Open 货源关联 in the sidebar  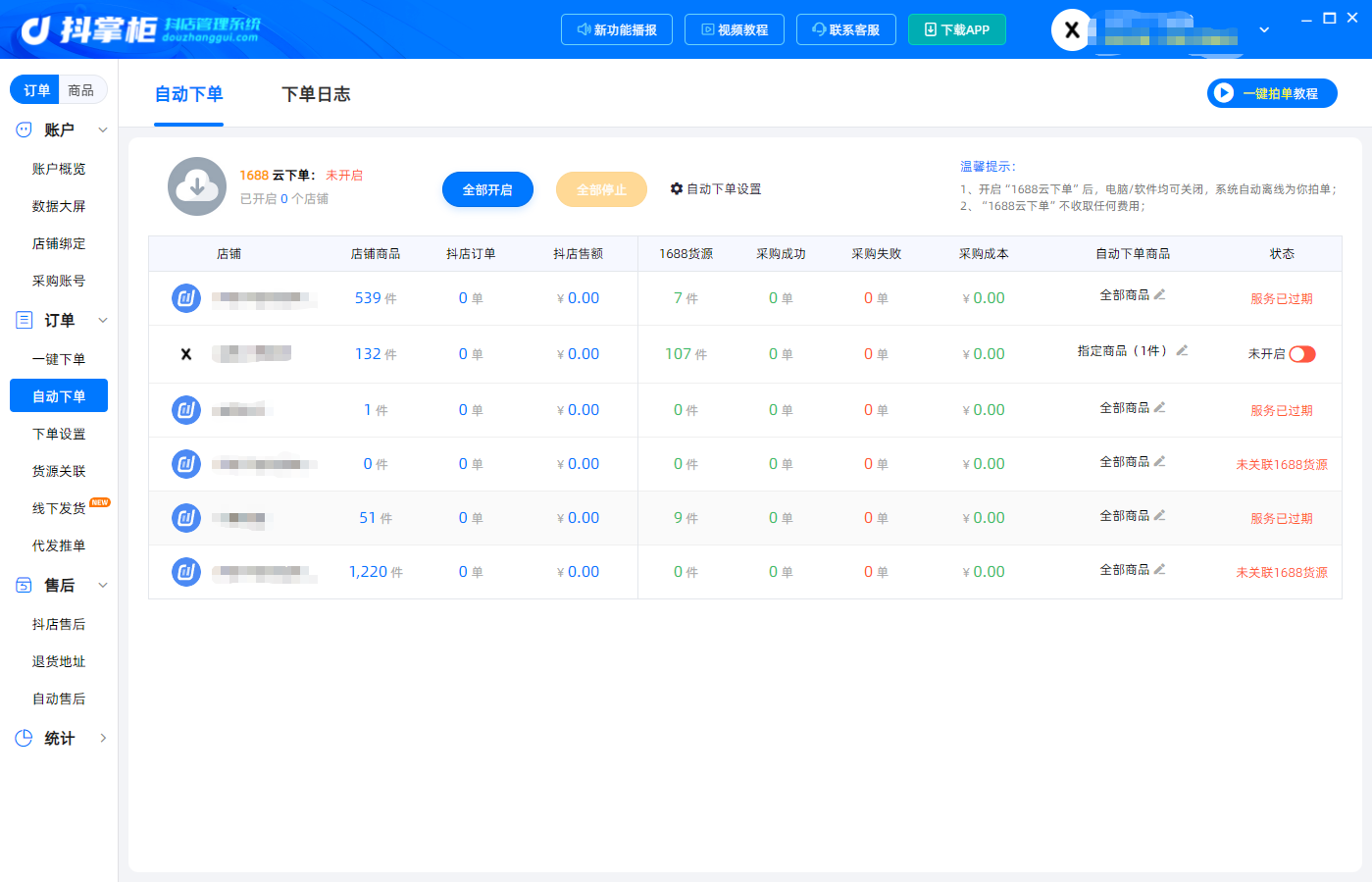point(59,471)
